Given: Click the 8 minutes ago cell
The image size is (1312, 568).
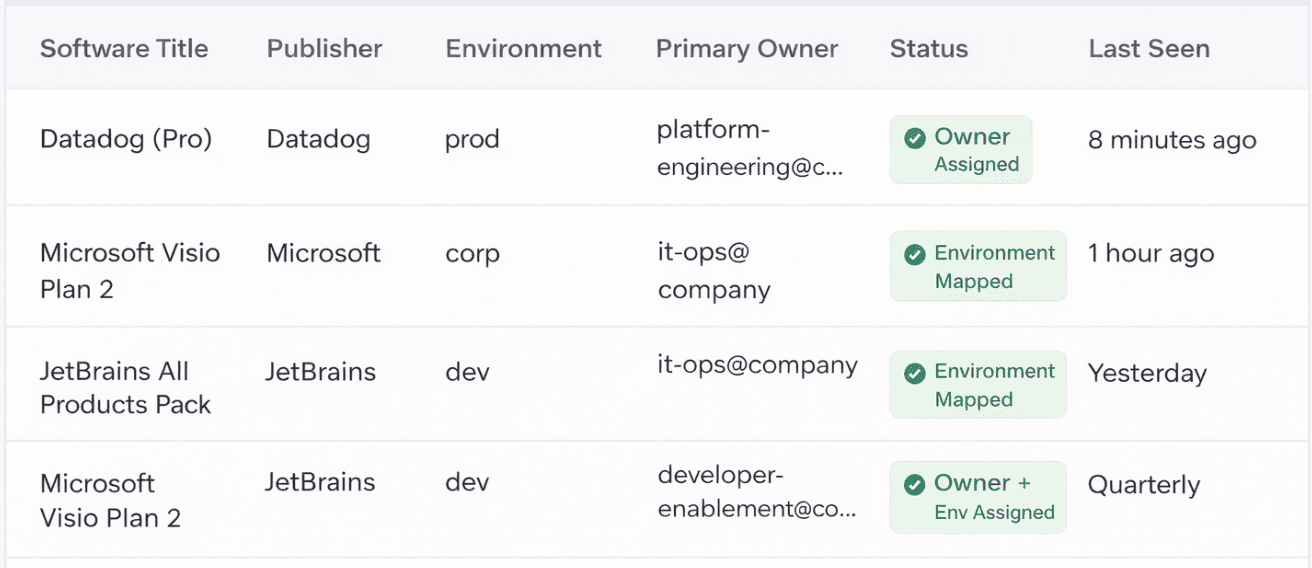Looking at the screenshot, I should pos(1172,140).
